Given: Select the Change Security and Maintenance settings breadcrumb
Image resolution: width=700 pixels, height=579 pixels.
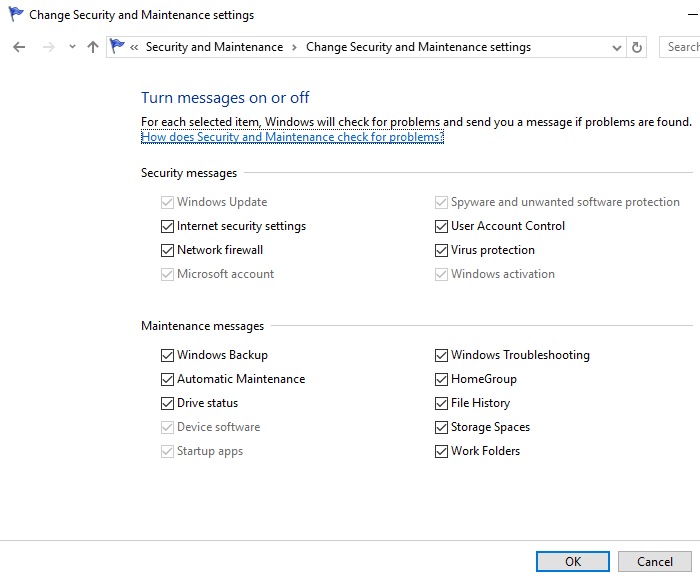Looking at the screenshot, I should pos(418,47).
